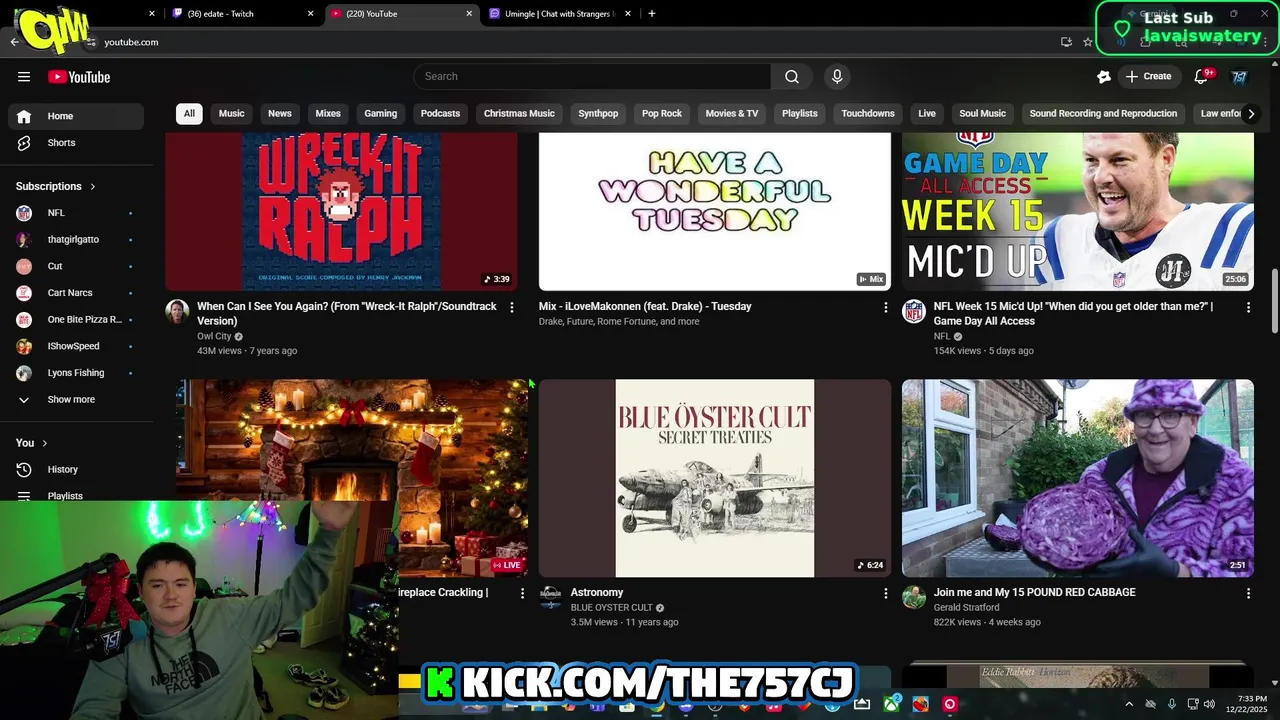
Task: Expand the You section chevron
Action: tap(45, 443)
